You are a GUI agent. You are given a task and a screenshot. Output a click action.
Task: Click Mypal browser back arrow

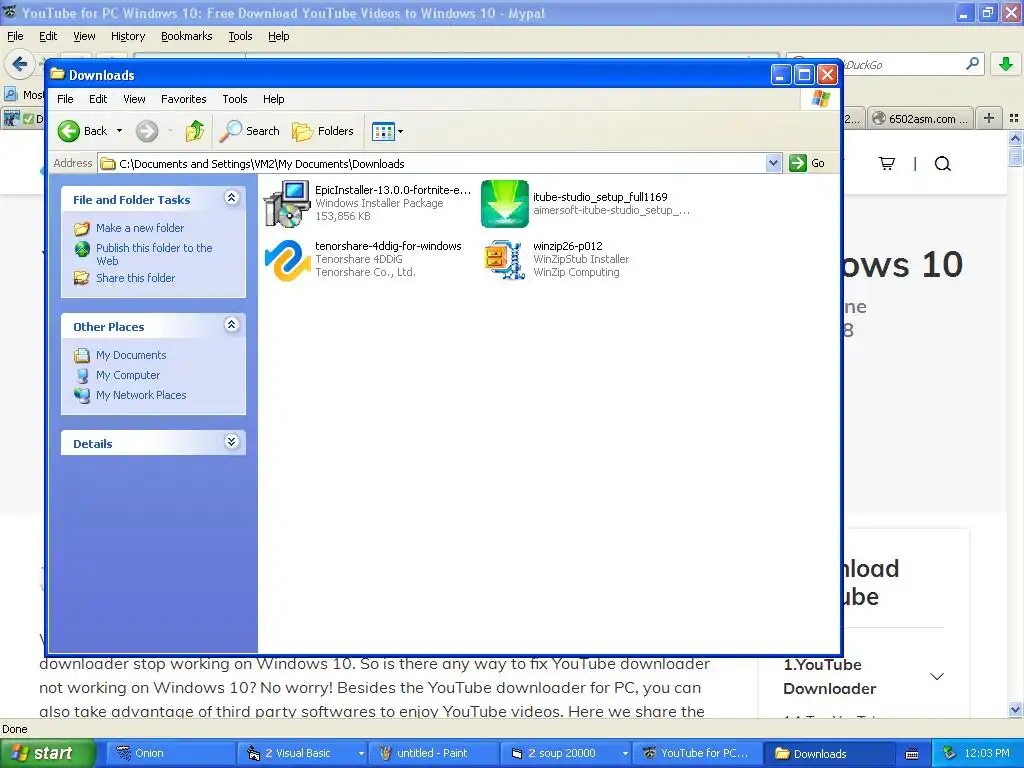[x=19, y=64]
